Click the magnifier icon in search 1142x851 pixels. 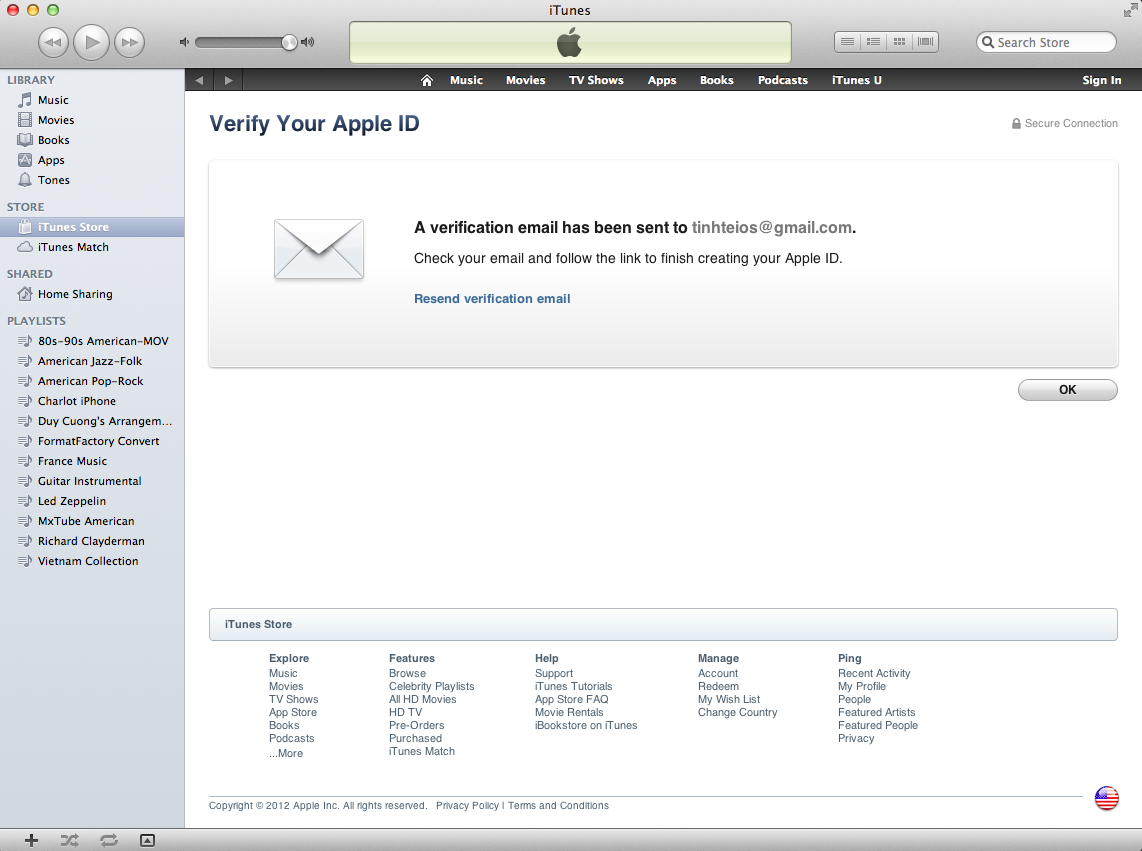[x=988, y=42]
